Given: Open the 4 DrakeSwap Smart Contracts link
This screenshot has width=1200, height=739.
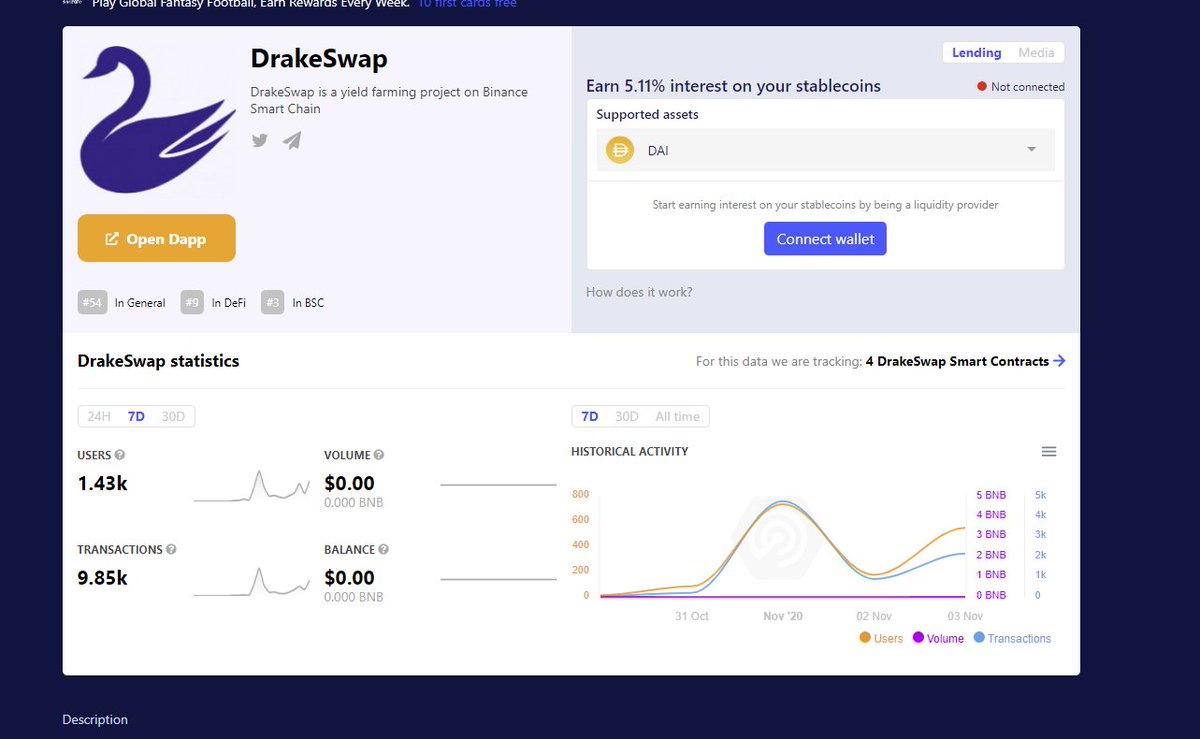Looking at the screenshot, I should [x=957, y=361].
